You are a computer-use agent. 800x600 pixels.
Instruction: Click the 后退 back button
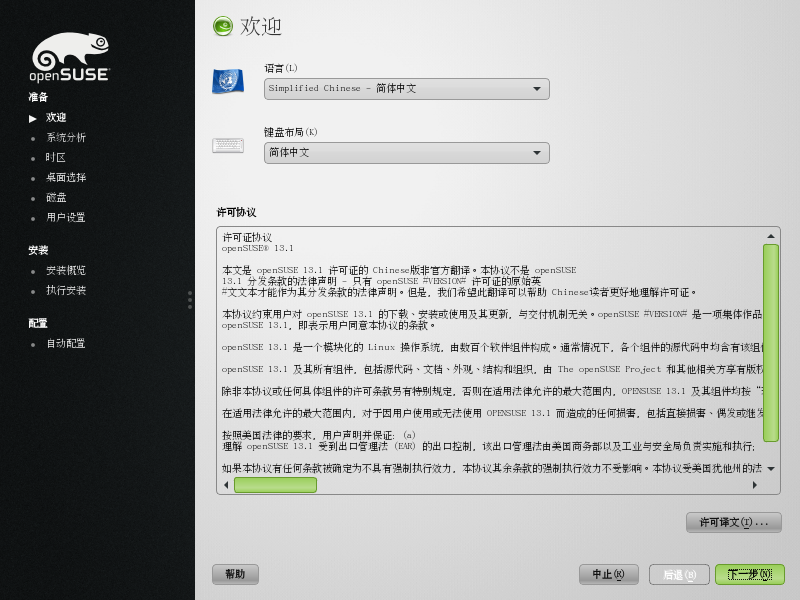tap(679, 574)
